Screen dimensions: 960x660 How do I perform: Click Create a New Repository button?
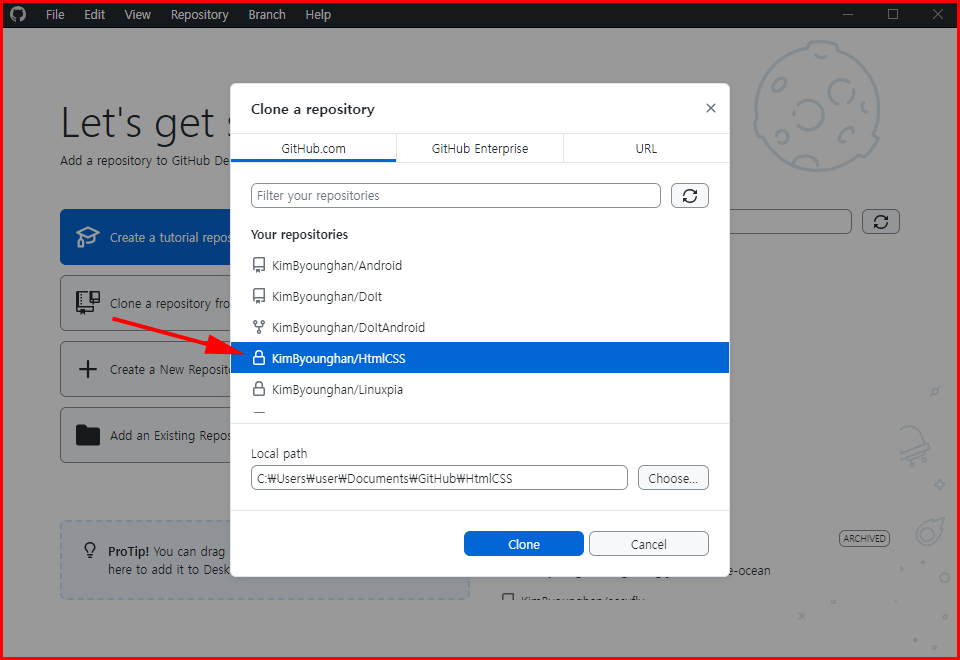tap(146, 369)
